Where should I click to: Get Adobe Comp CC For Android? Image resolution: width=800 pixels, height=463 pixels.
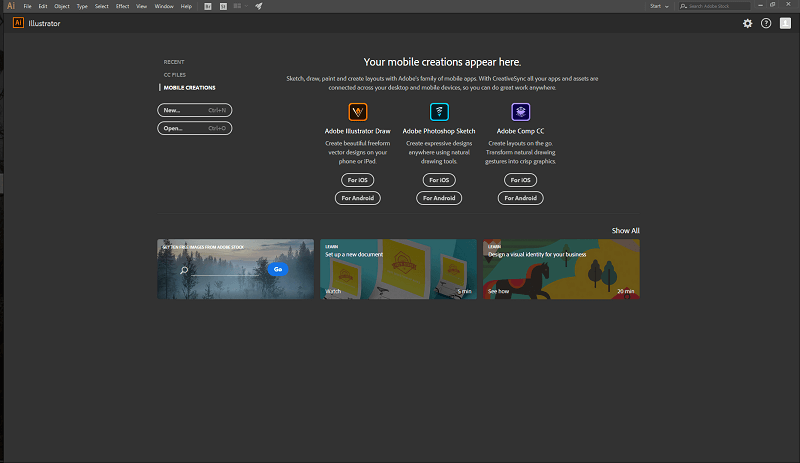(x=520, y=198)
